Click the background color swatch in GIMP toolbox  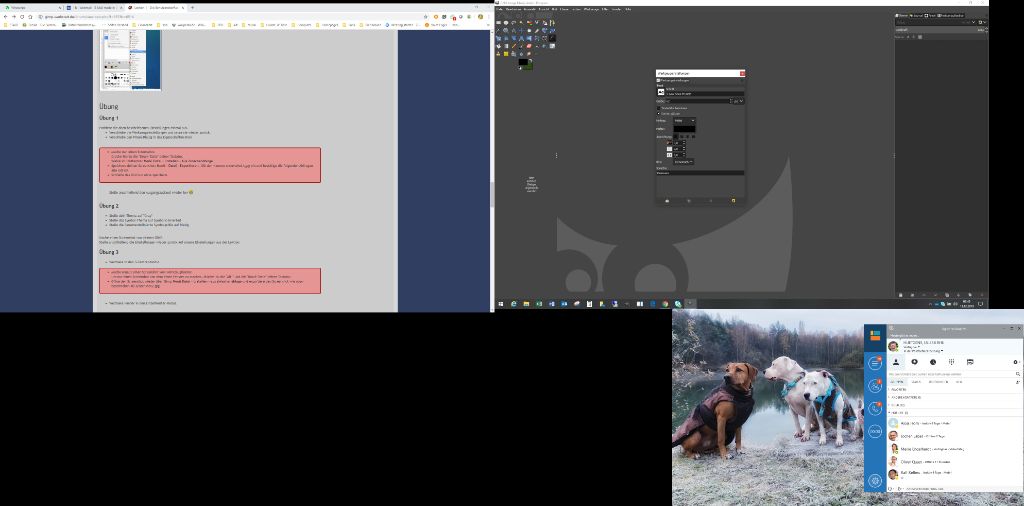pos(529,66)
